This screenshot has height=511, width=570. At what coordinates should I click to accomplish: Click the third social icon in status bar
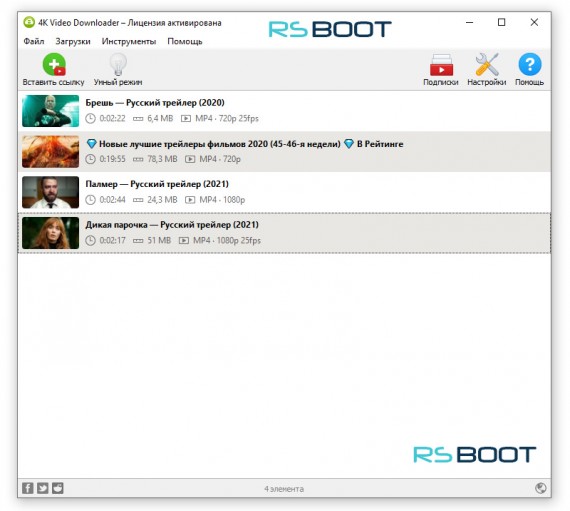tap(57, 488)
